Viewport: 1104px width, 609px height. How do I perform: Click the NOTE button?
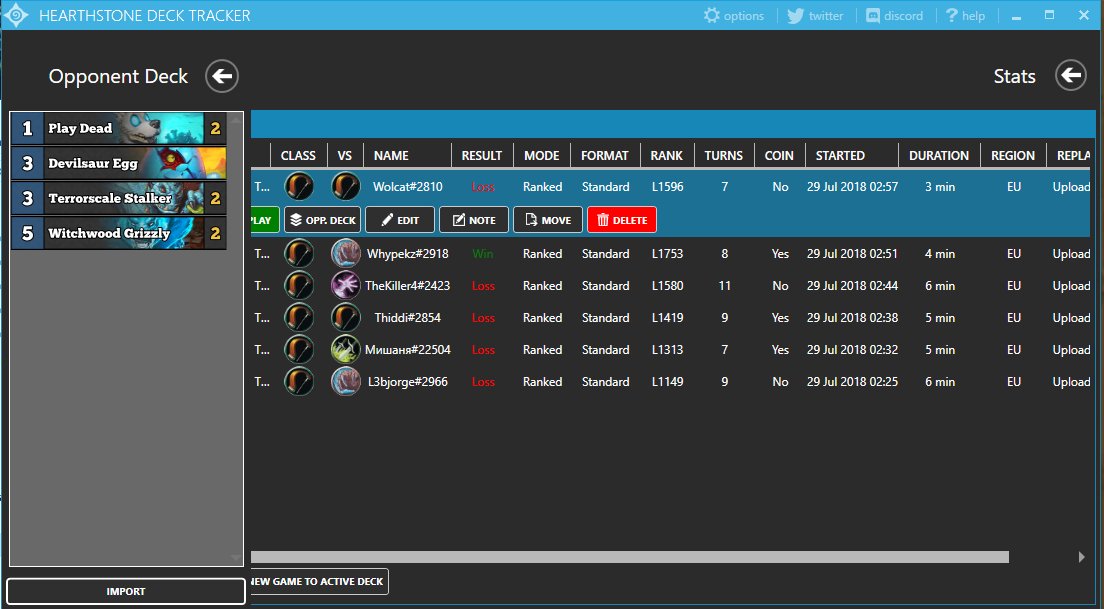(x=474, y=220)
